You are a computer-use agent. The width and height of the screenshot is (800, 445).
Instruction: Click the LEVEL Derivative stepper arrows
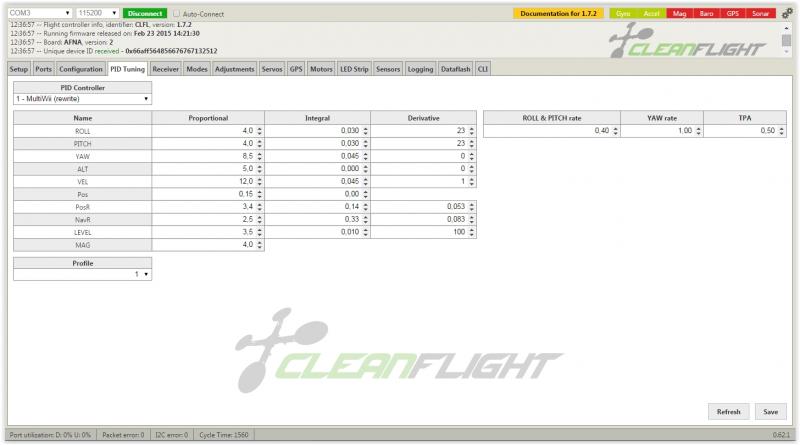pos(472,232)
